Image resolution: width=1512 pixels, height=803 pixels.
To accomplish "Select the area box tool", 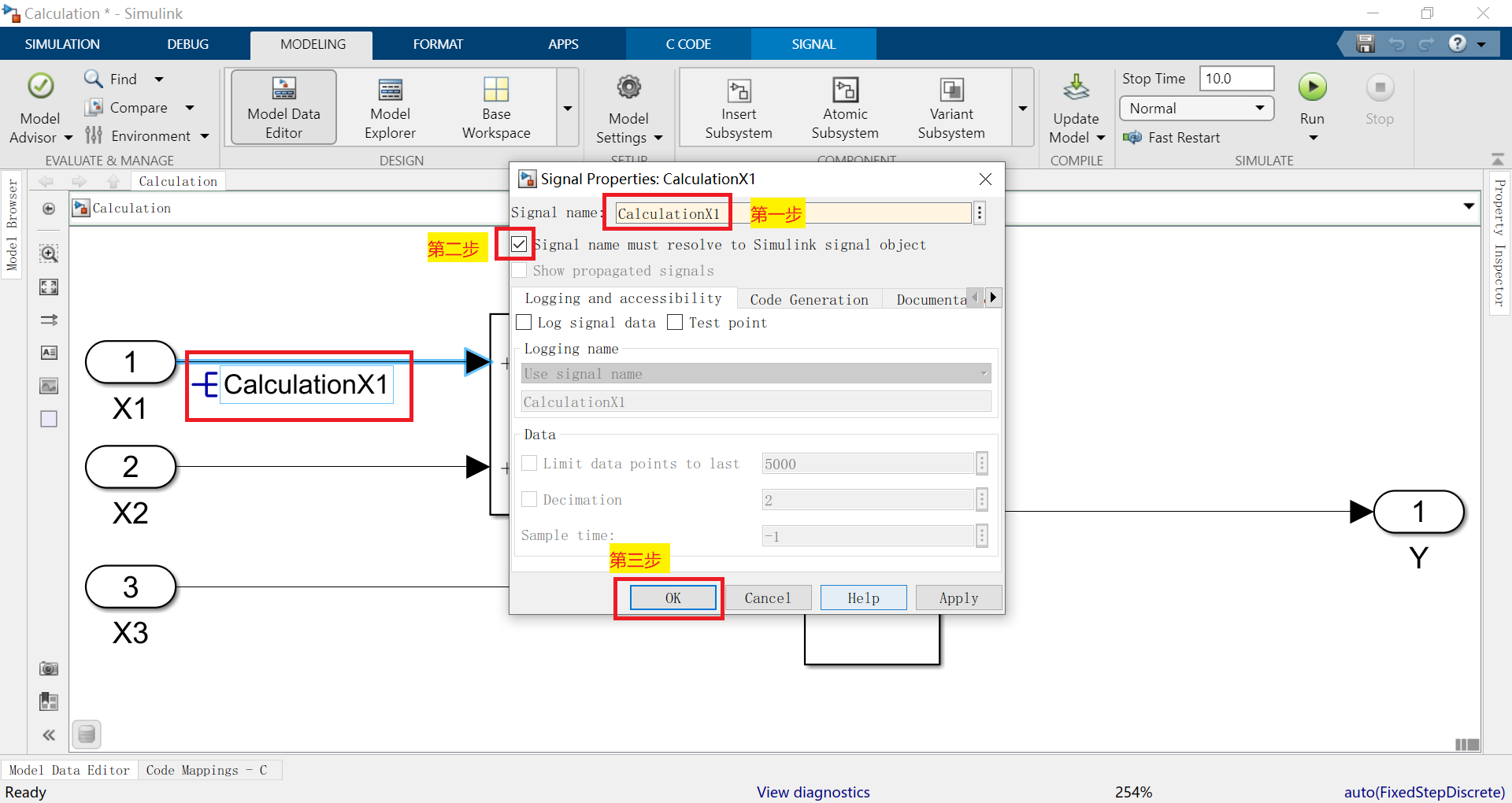I will point(49,419).
